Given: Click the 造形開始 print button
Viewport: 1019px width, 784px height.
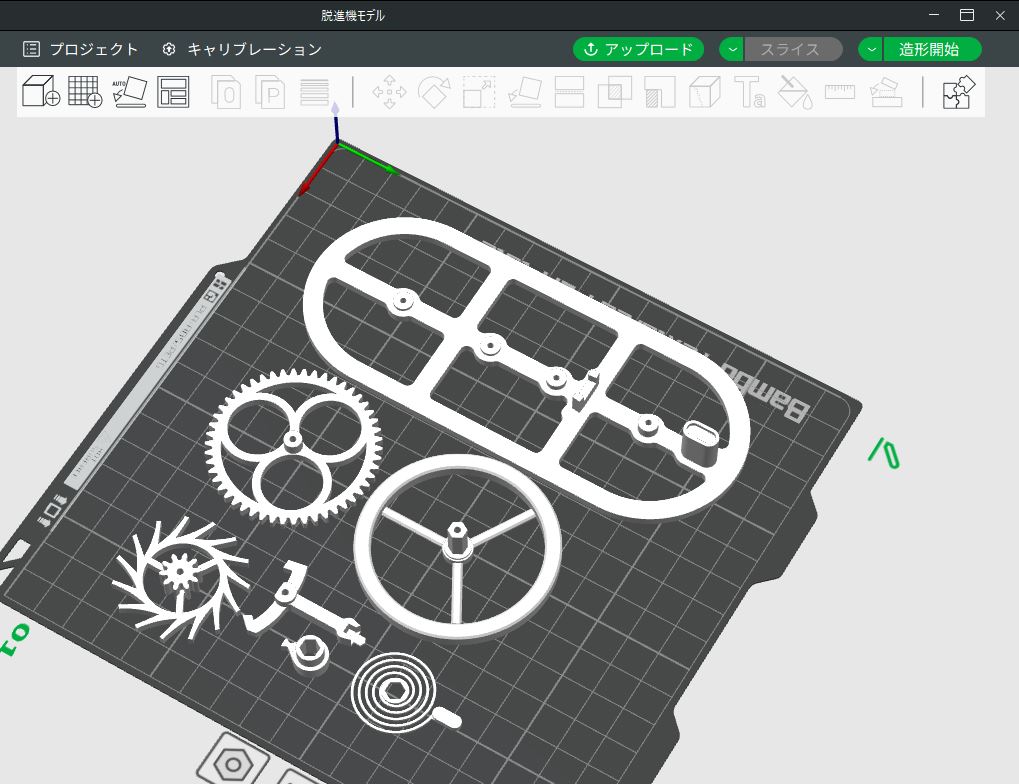Looking at the screenshot, I should tap(930, 49).
